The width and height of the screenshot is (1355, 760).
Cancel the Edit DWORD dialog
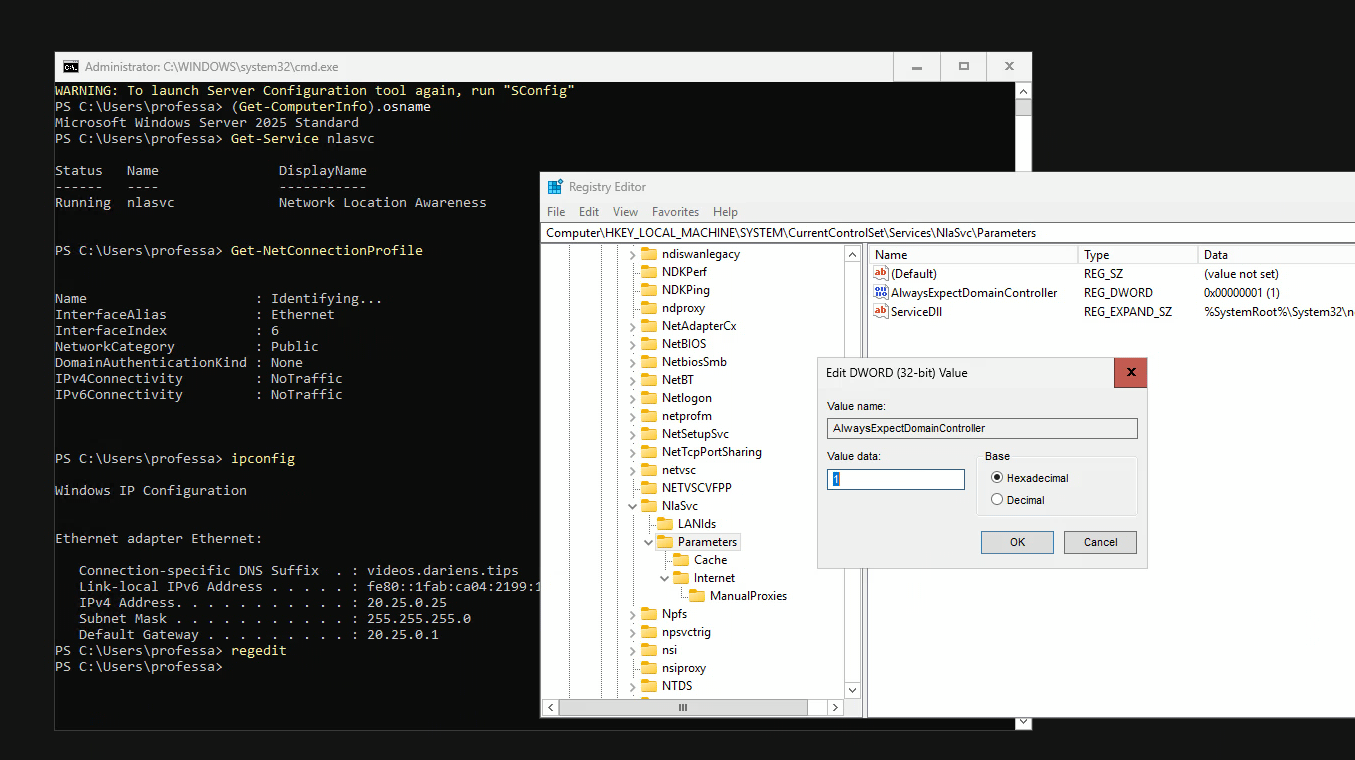coord(1100,542)
